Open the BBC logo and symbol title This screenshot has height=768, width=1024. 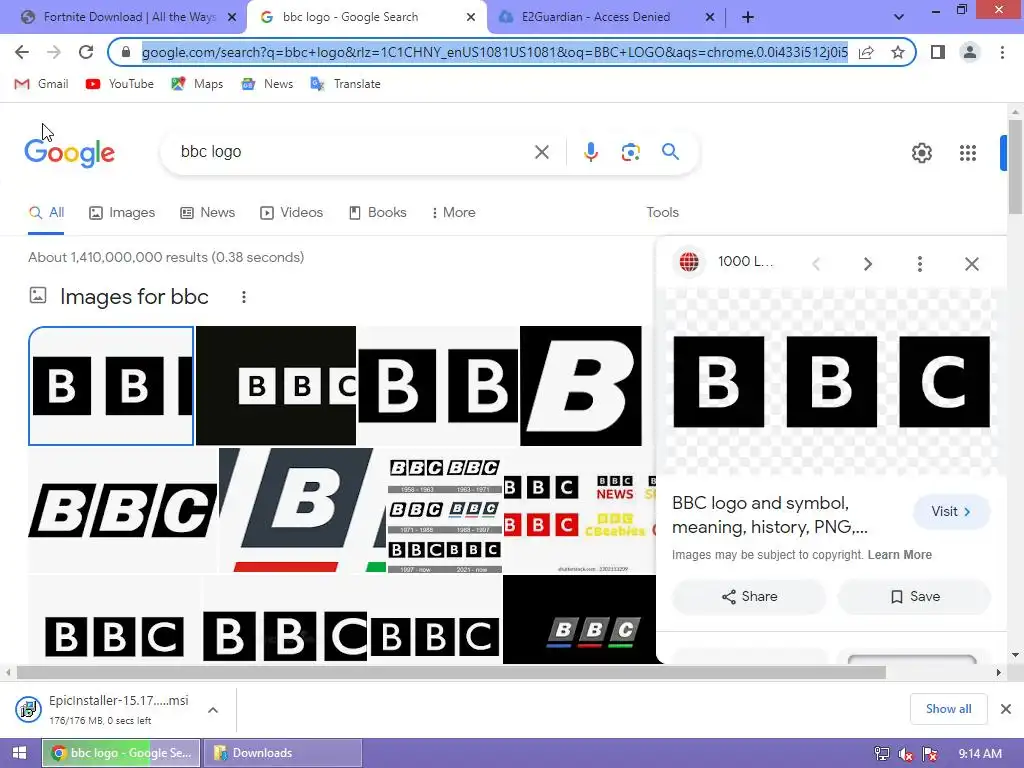(771, 515)
